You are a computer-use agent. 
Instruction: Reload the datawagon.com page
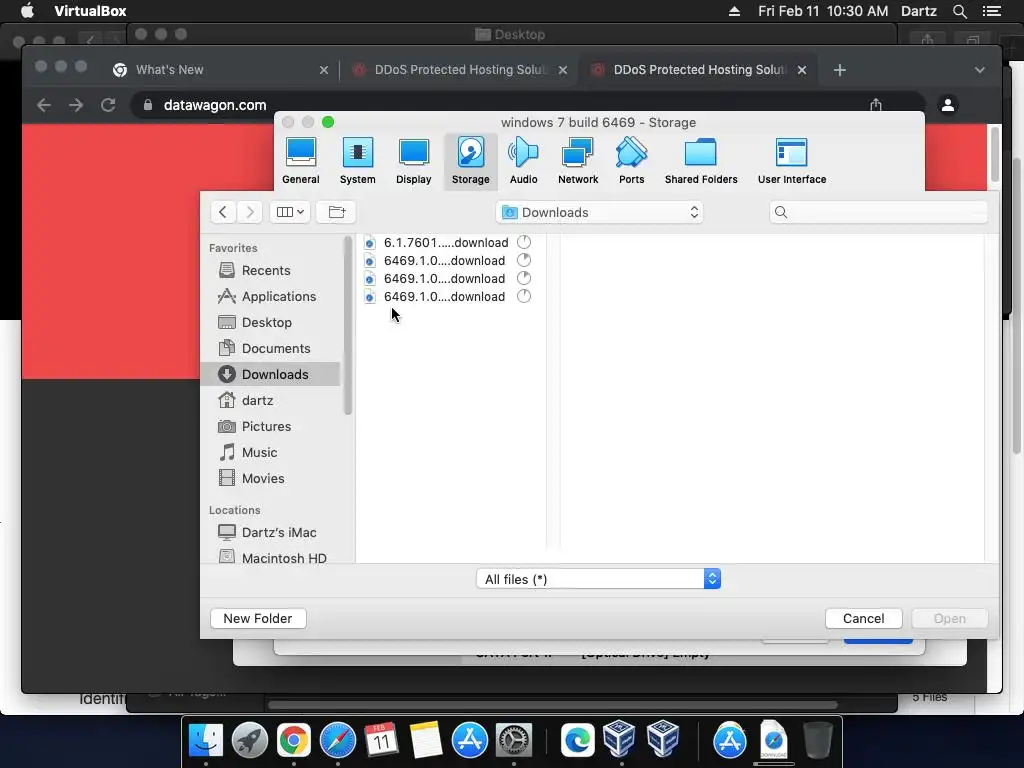pyautogui.click(x=108, y=104)
